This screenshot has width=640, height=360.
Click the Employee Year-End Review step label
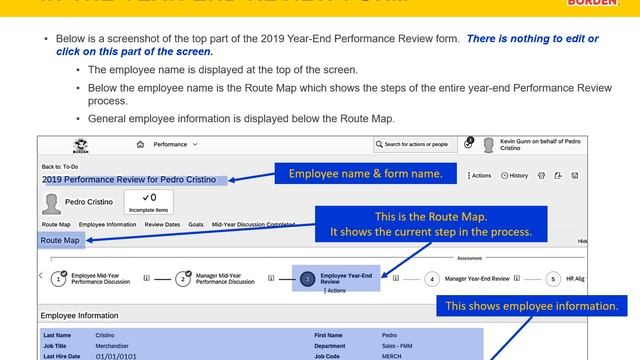pos(346,278)
